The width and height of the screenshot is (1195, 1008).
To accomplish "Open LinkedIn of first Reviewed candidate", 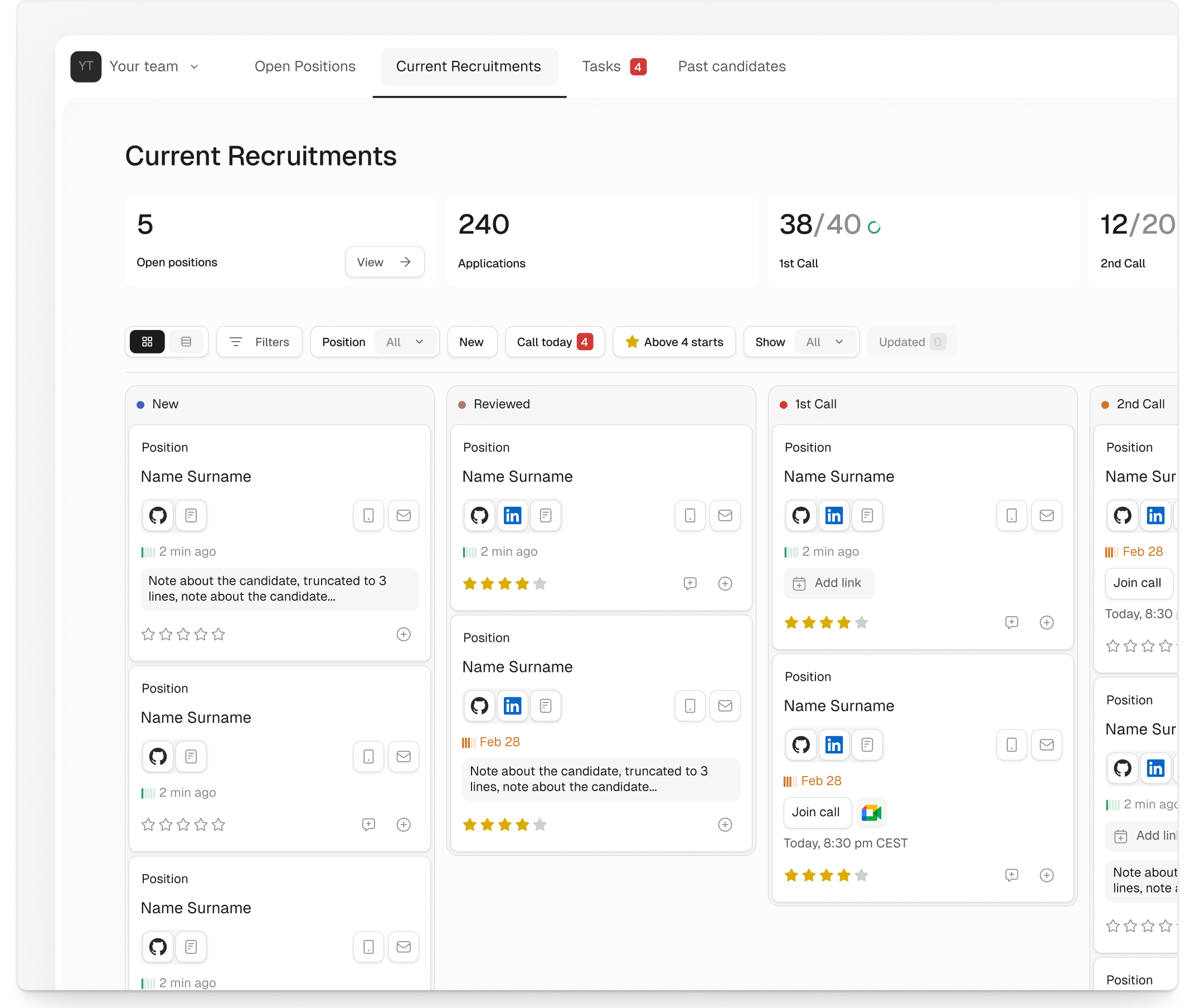I will (512, 515).
